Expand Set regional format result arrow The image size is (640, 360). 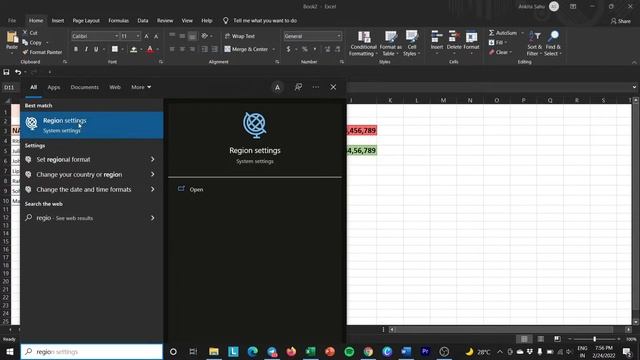[152, 160]
